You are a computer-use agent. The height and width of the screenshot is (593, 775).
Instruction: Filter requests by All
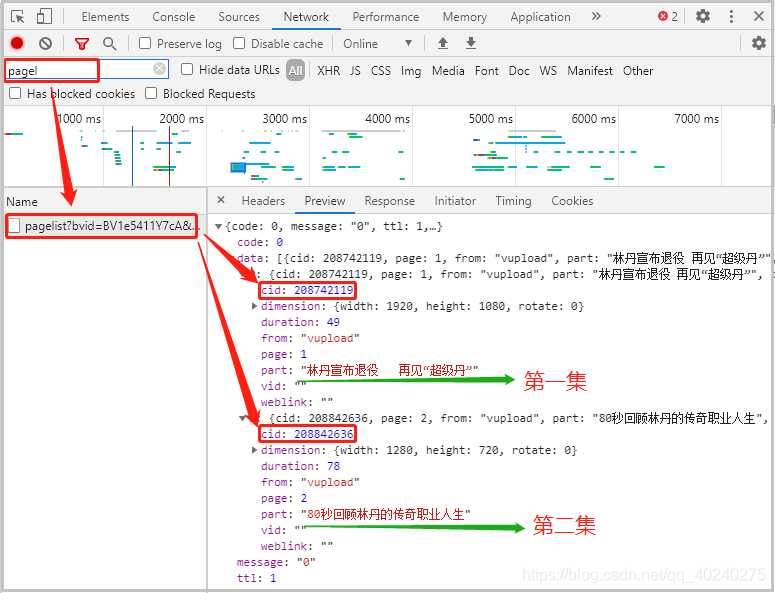tap(295, 71)
